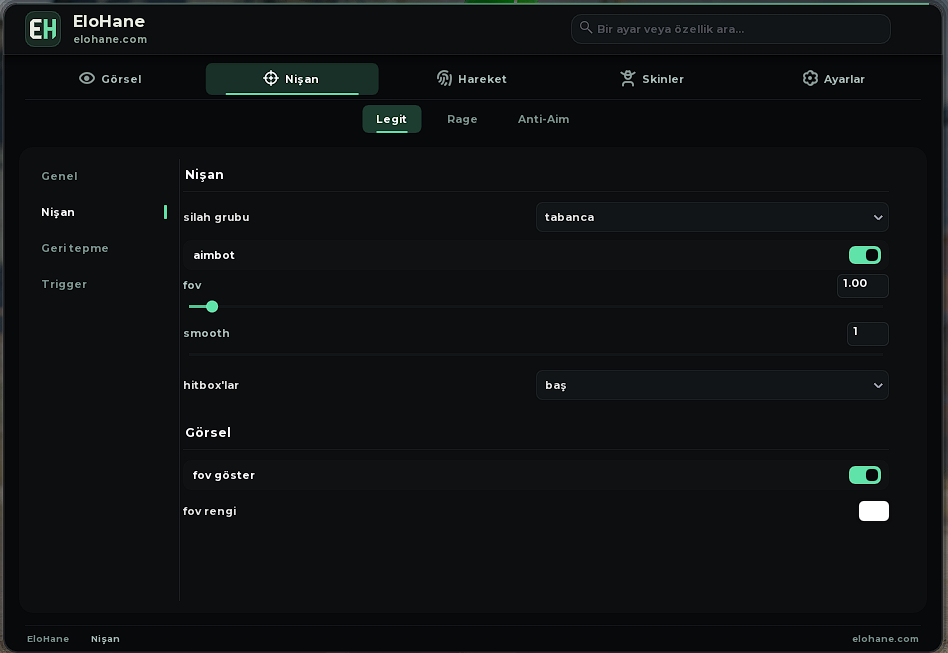Screen dimensions: 948x653
Task: Open the white fov rengi color swatch
Action: coord(874,511)
